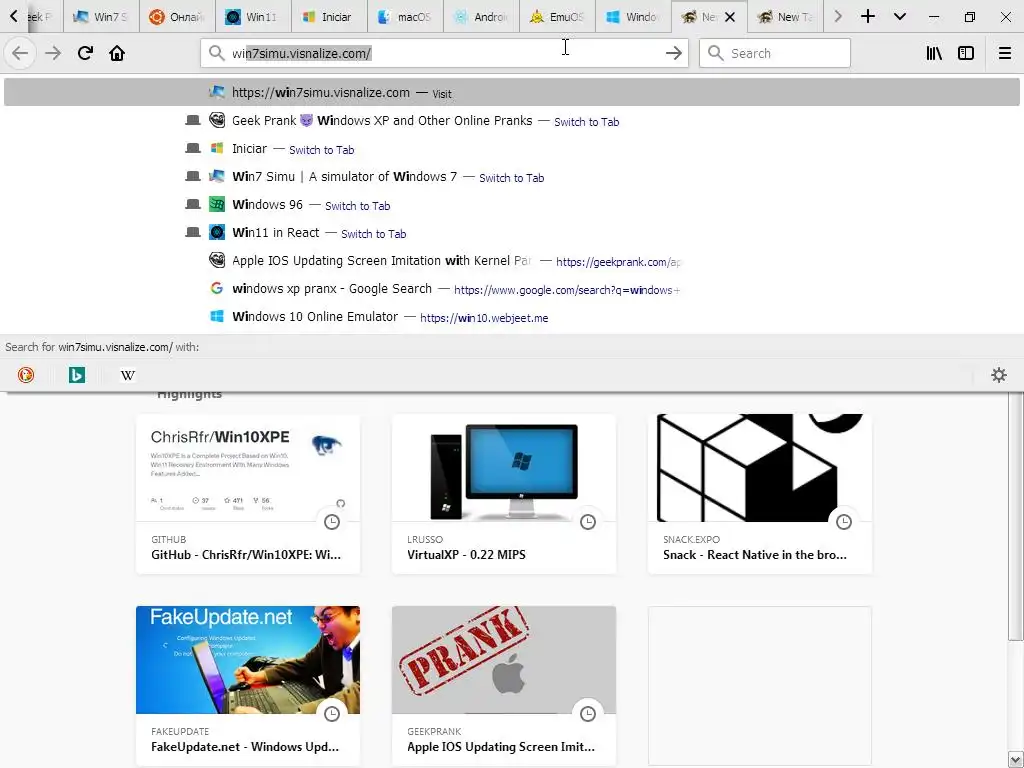1024x768 pixels.
Task: Show the list all tabs dropdown
Action: (900, 16)
